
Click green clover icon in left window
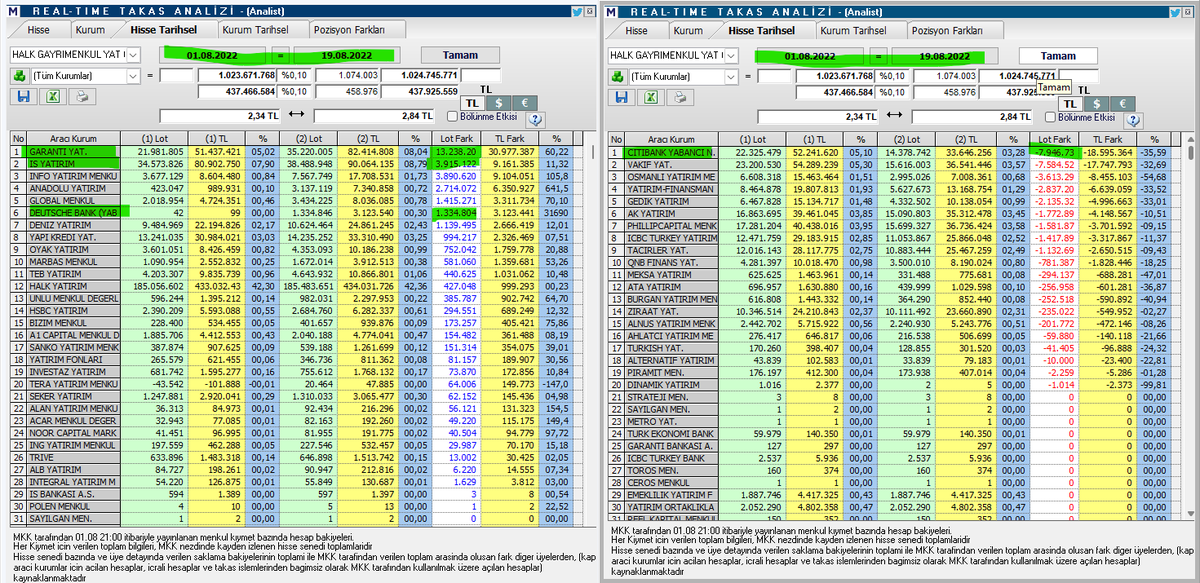click(19, 75)
